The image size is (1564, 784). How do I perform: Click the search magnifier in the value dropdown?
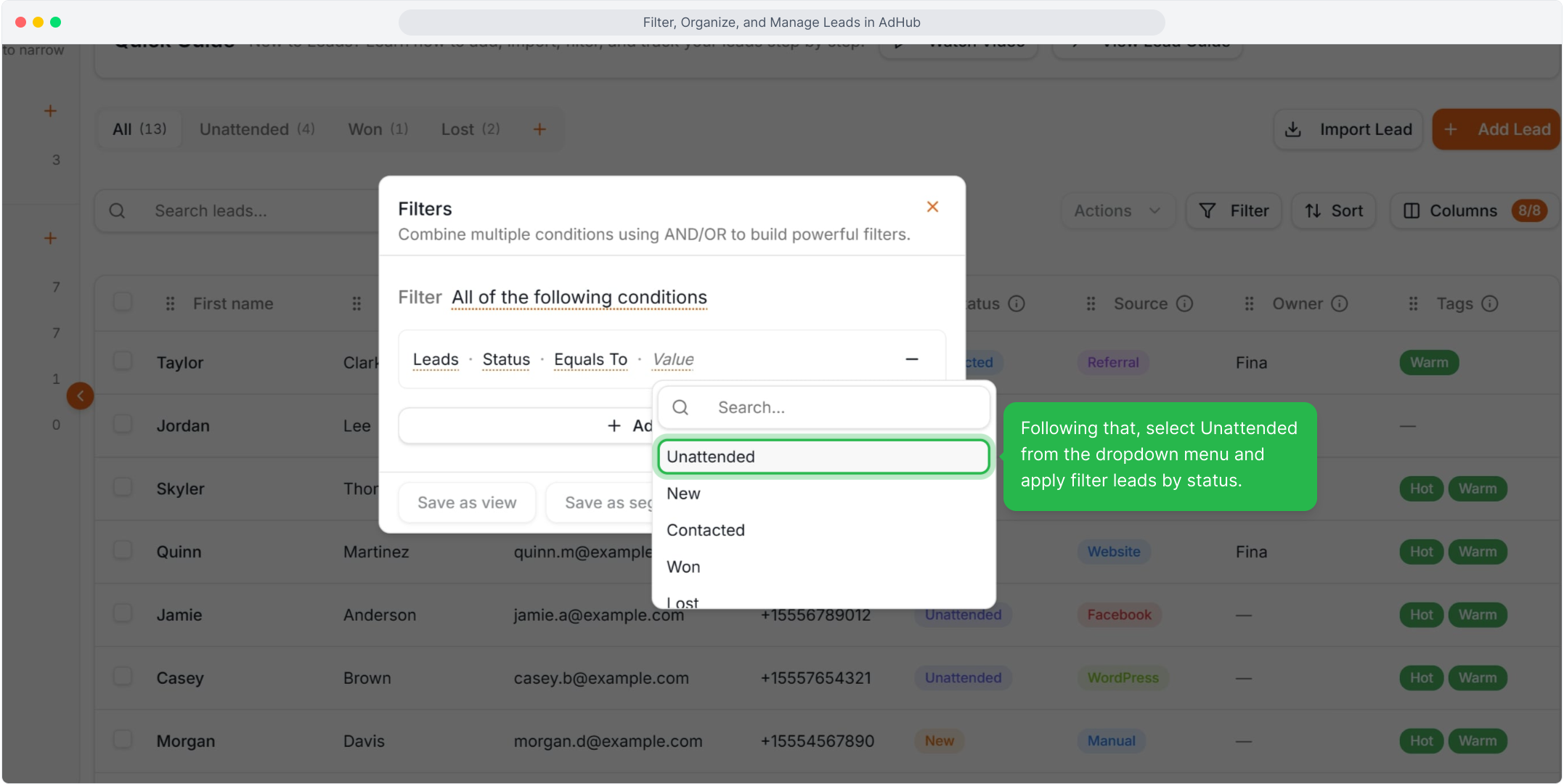coord(680,407)
